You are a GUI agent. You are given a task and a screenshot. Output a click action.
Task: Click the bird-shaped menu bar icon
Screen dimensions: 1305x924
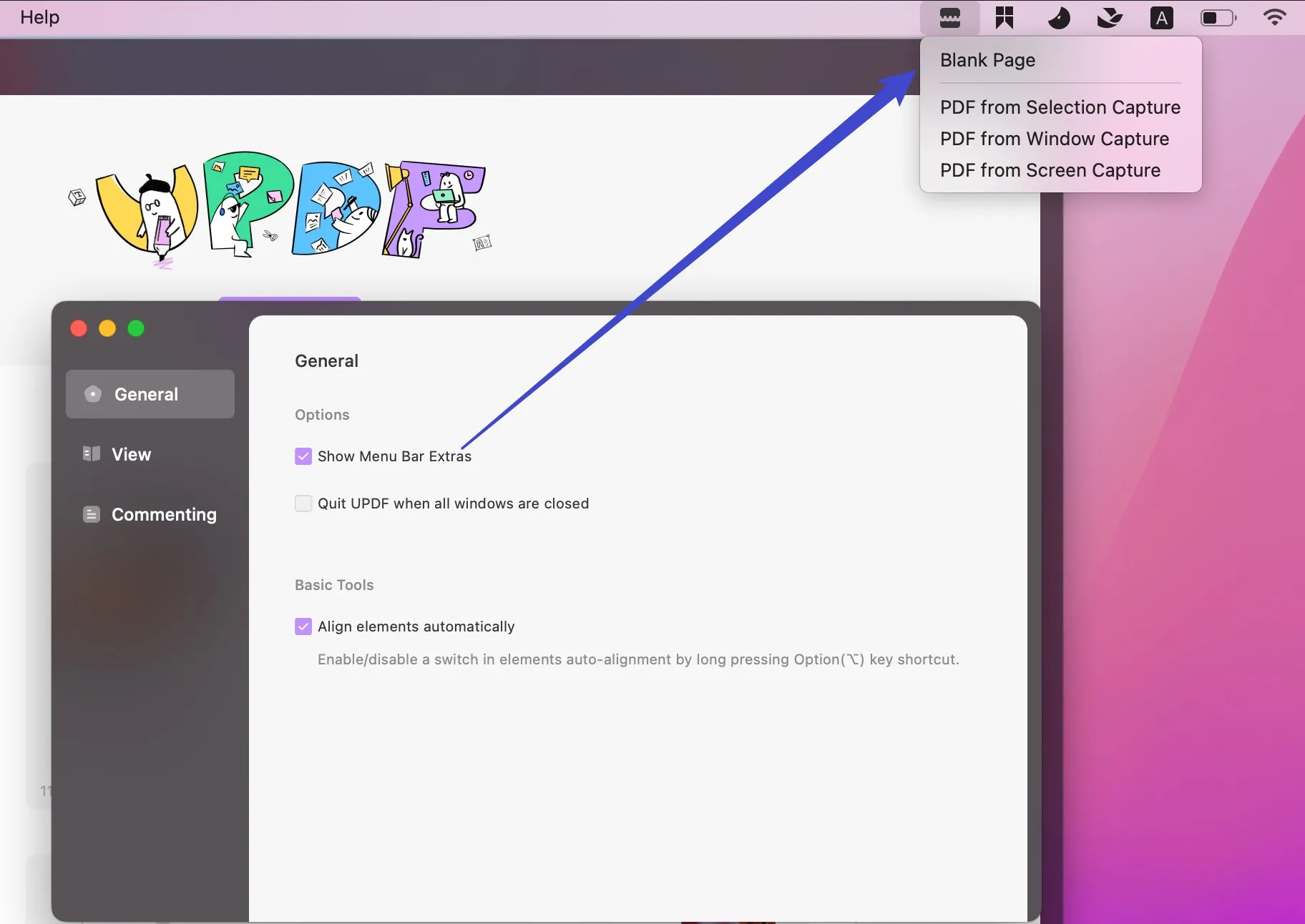click(1110, 18)
